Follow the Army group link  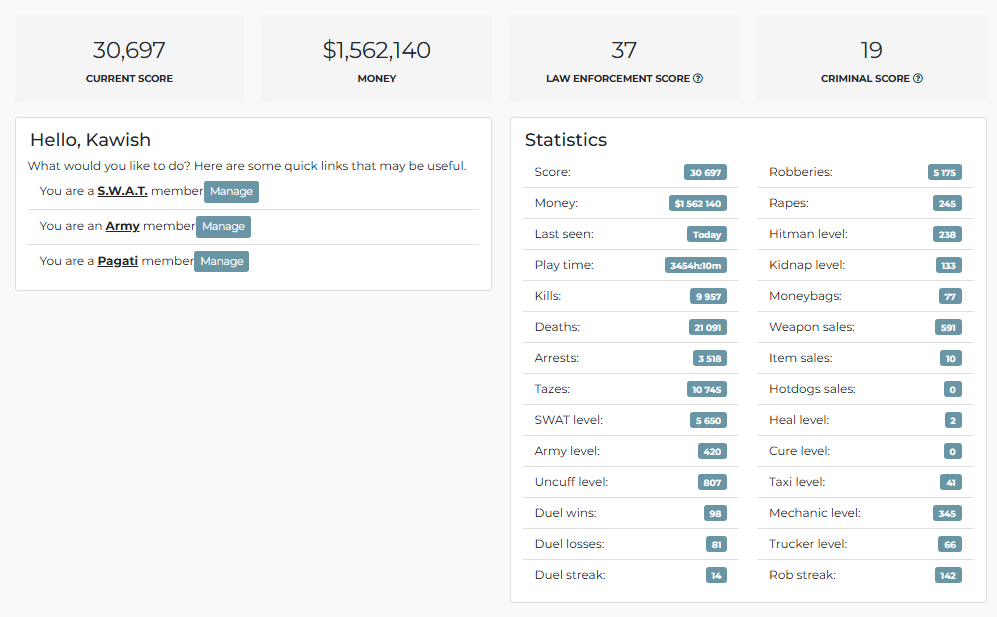122,226
